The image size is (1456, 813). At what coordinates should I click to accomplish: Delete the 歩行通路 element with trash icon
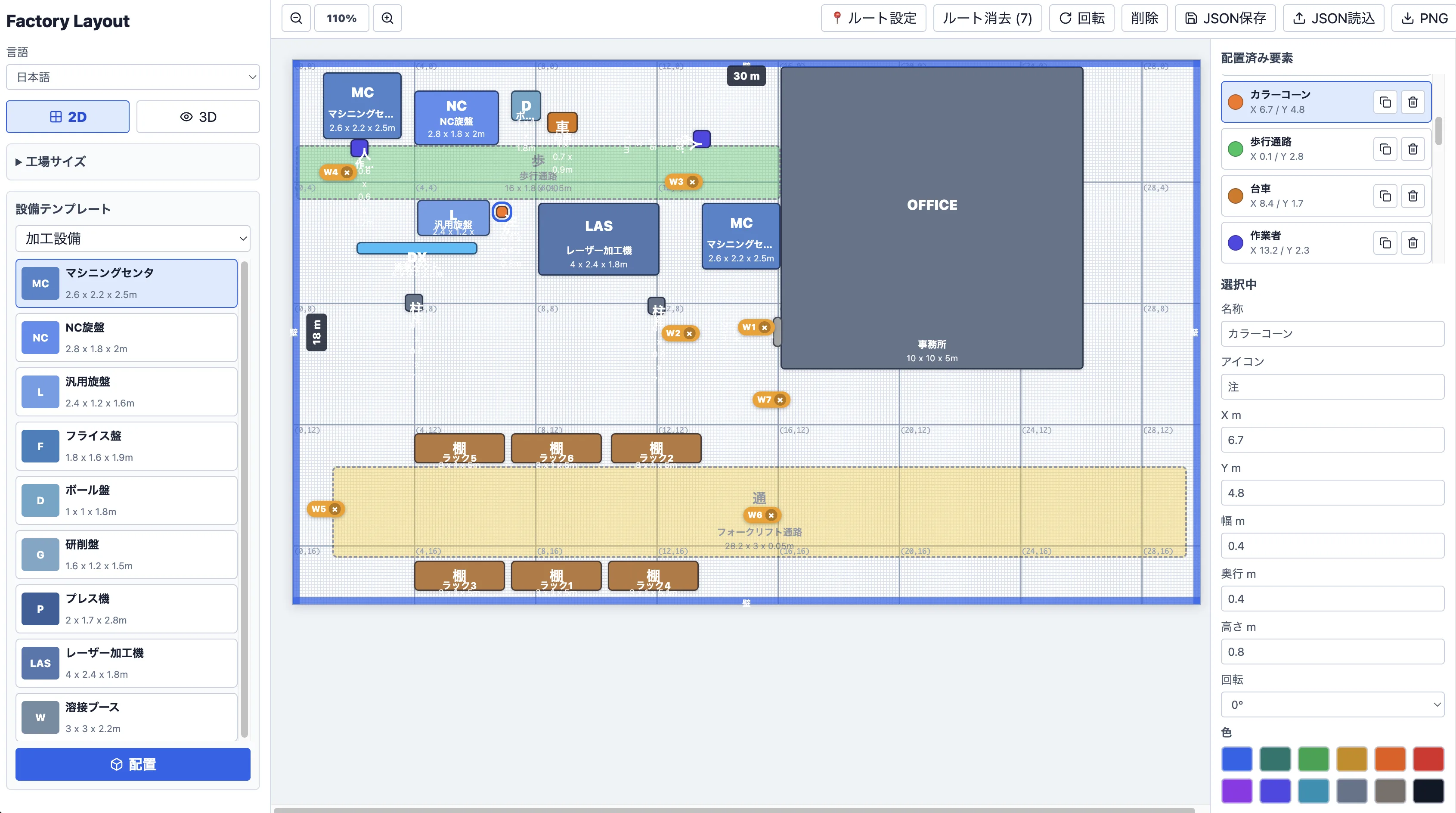pyautogui.click(x=1413, y=149)
